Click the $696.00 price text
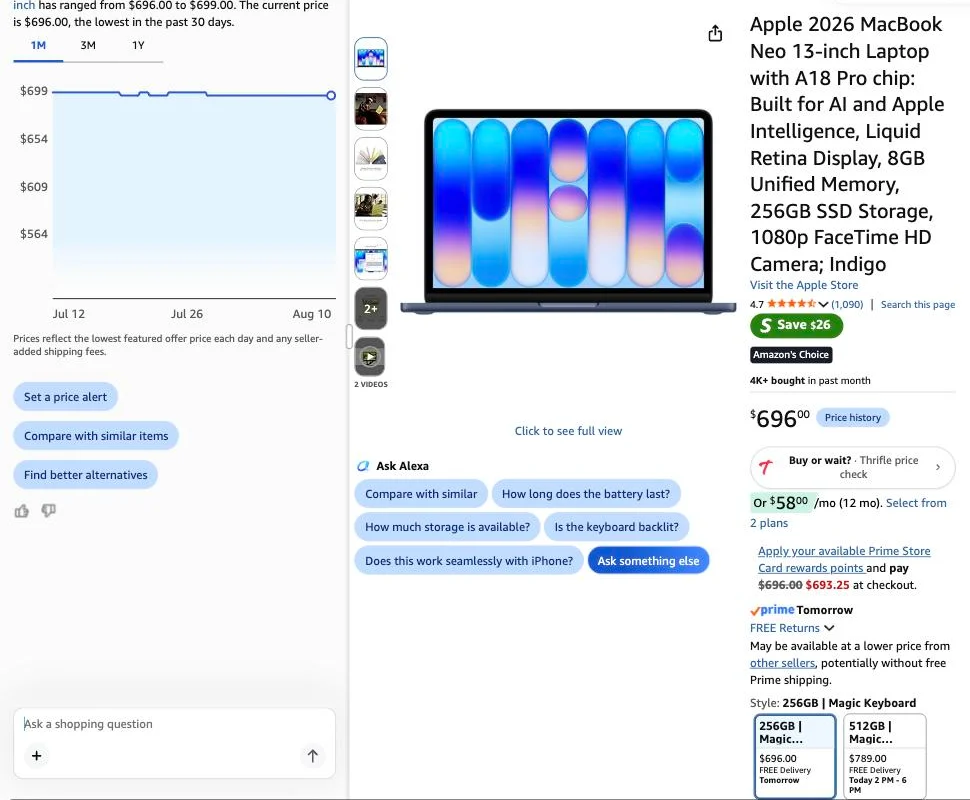This screenshot has width=970, height=800. pyautogui.click(x=779, y=418)
